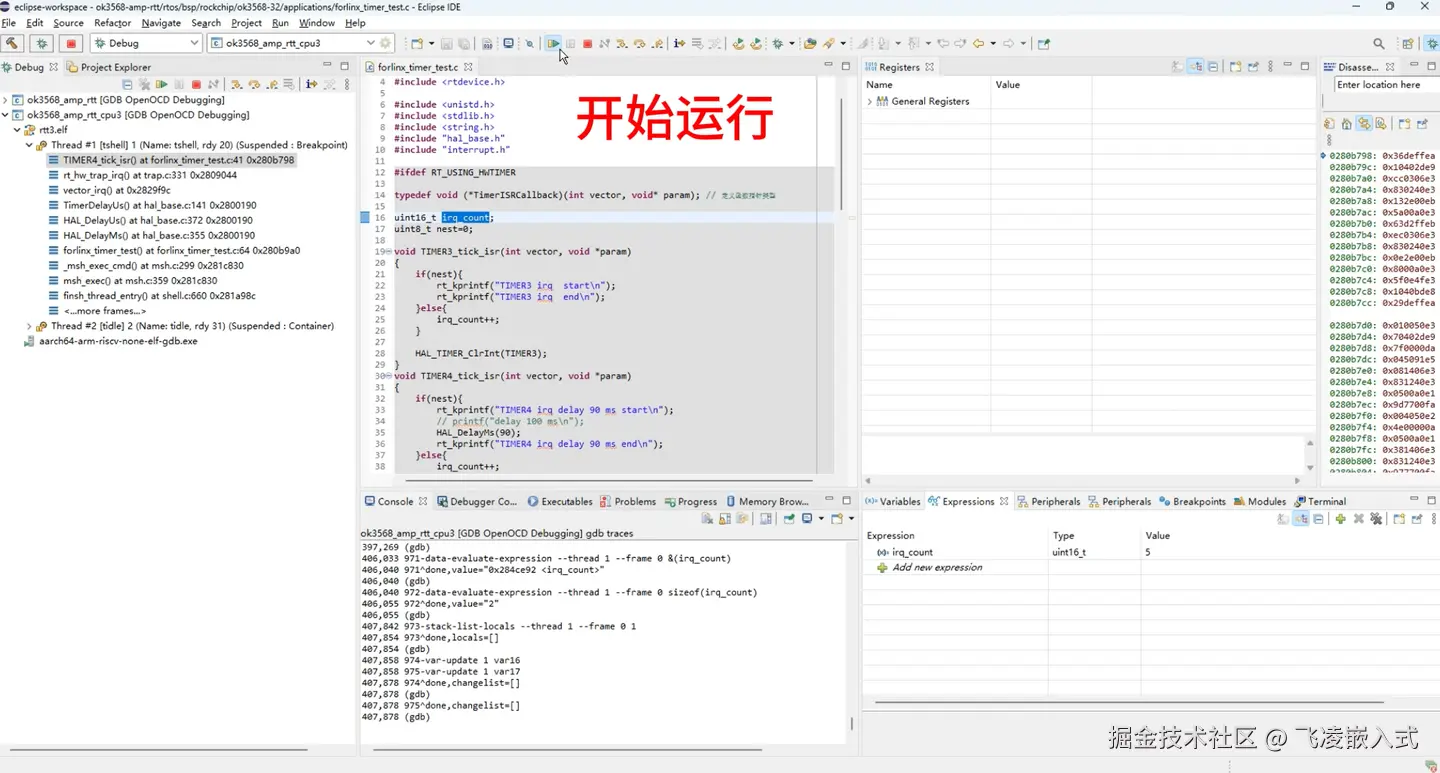Toggle instruction stepping in the Debug view toolbar

pos(311,84)
